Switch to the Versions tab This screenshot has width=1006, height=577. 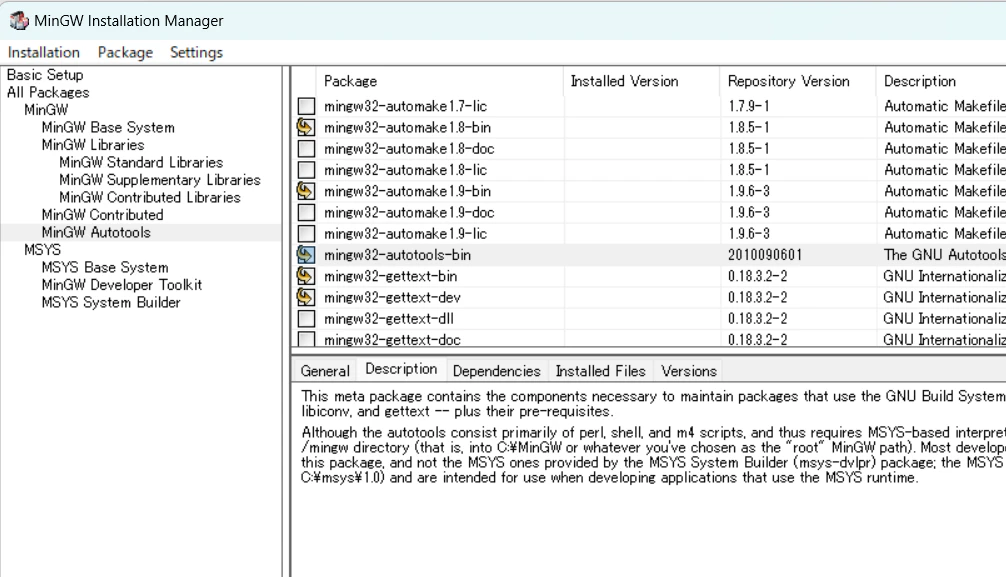(689, 371)
